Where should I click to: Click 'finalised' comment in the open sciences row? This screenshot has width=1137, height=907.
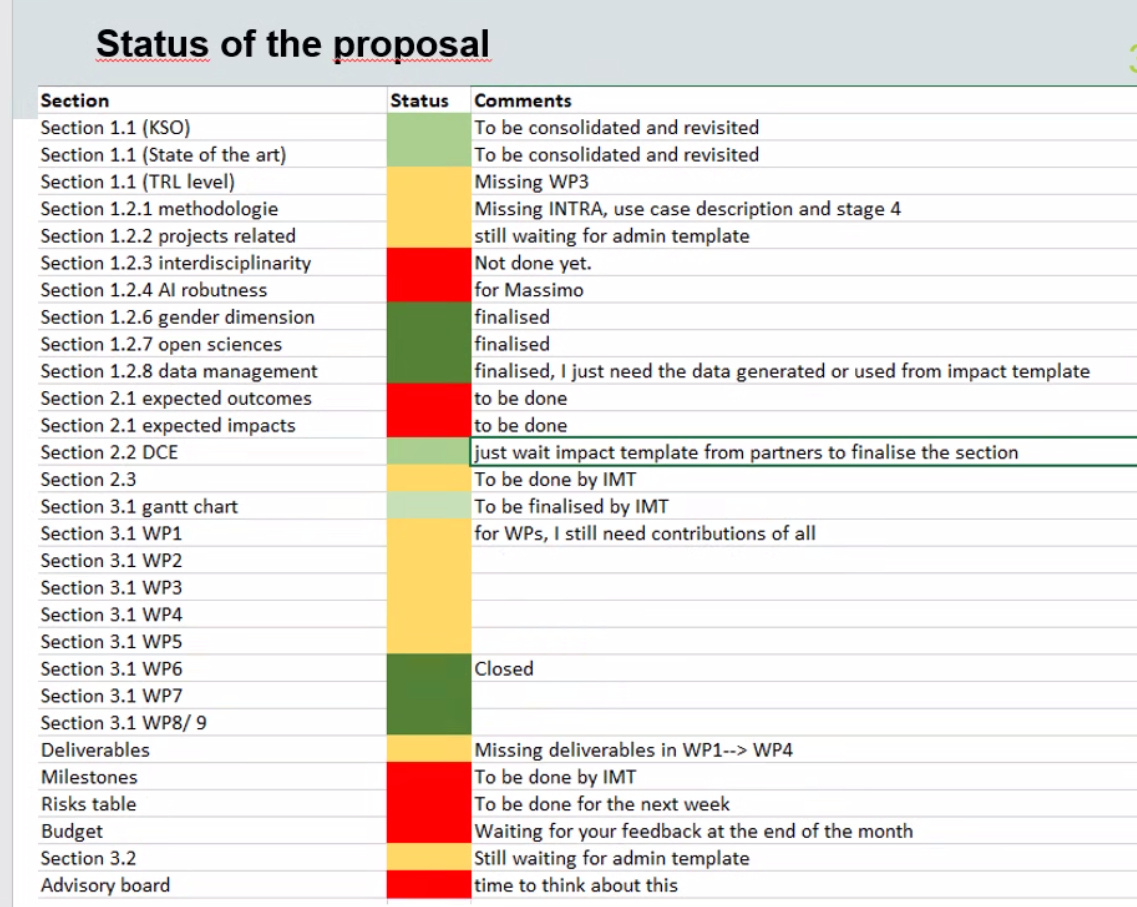click(x=512, y=344)
